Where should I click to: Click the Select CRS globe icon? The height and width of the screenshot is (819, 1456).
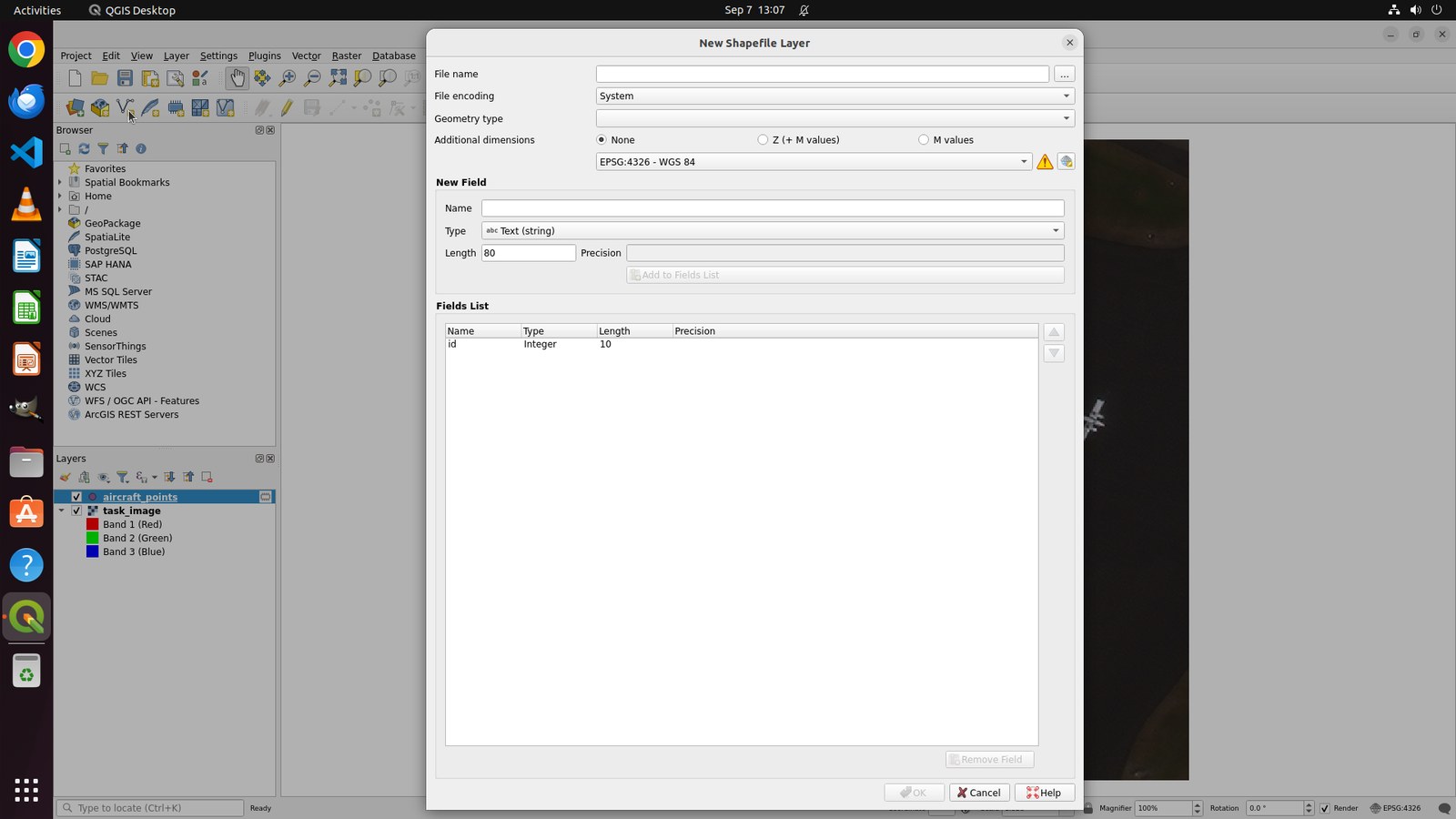point(1066,162)
